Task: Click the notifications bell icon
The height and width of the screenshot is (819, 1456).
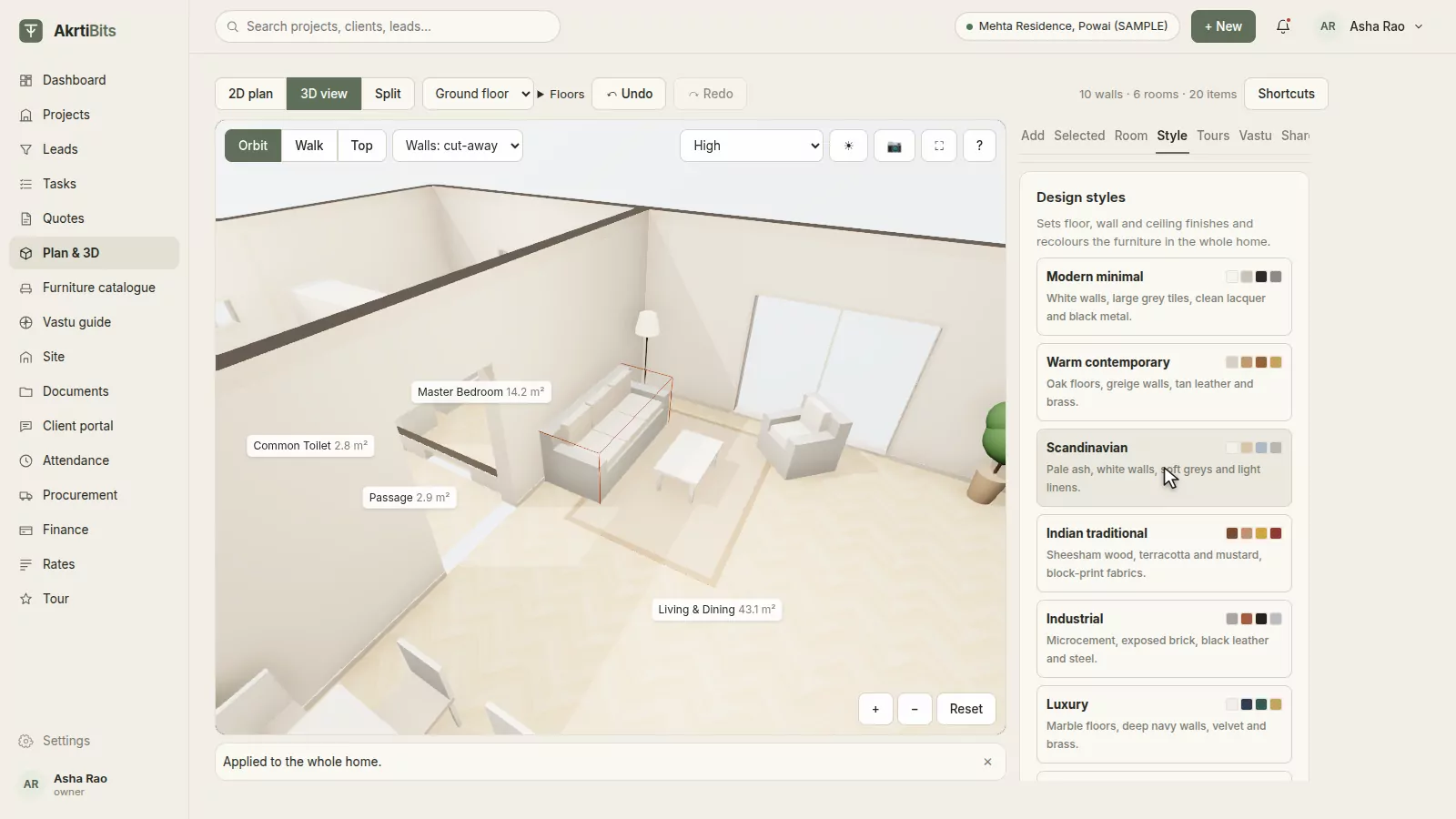Action: point(1283,26)
